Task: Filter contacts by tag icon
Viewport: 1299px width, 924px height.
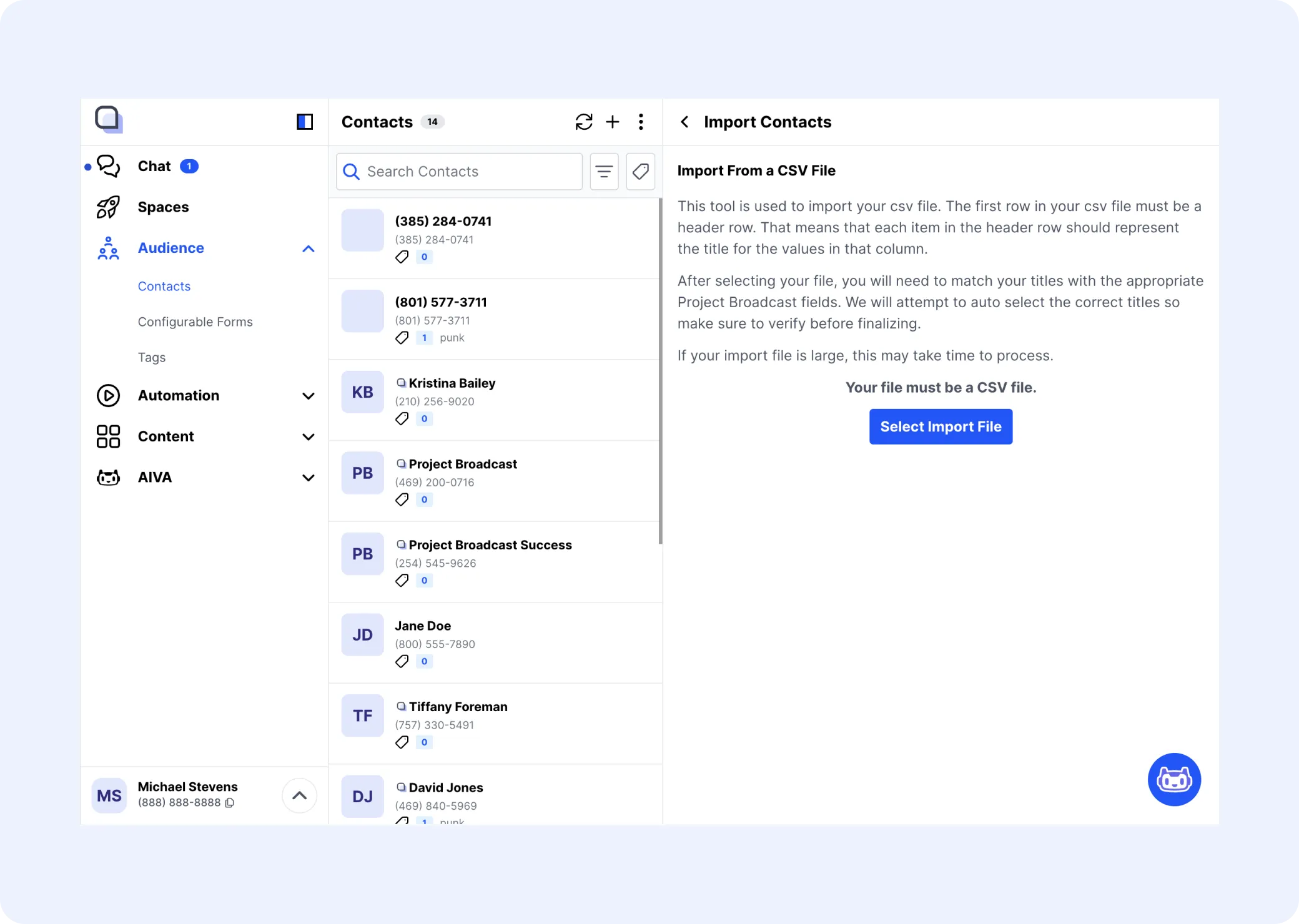Action: [x=640, y=172]
